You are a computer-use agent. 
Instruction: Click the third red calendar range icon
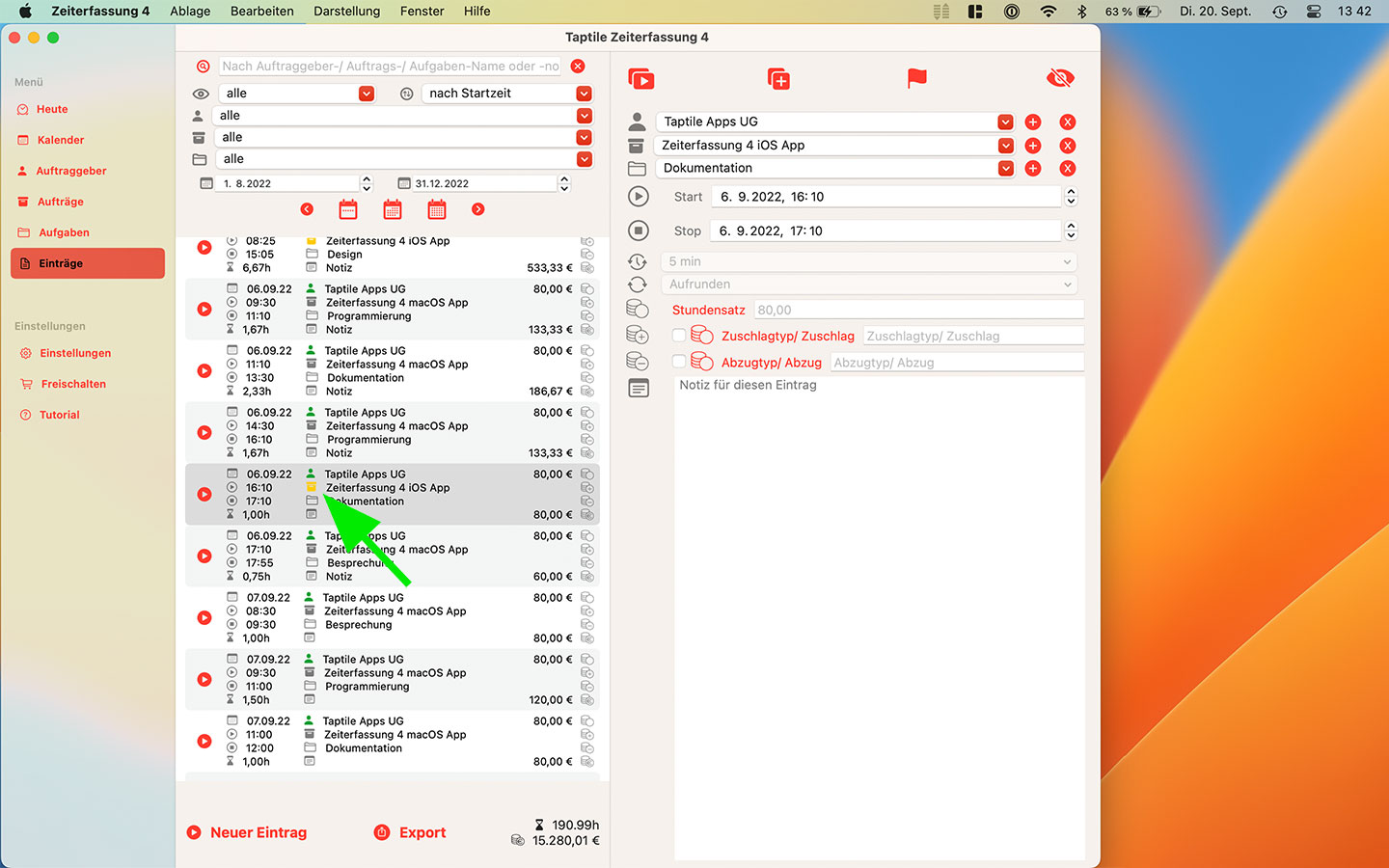437,209
